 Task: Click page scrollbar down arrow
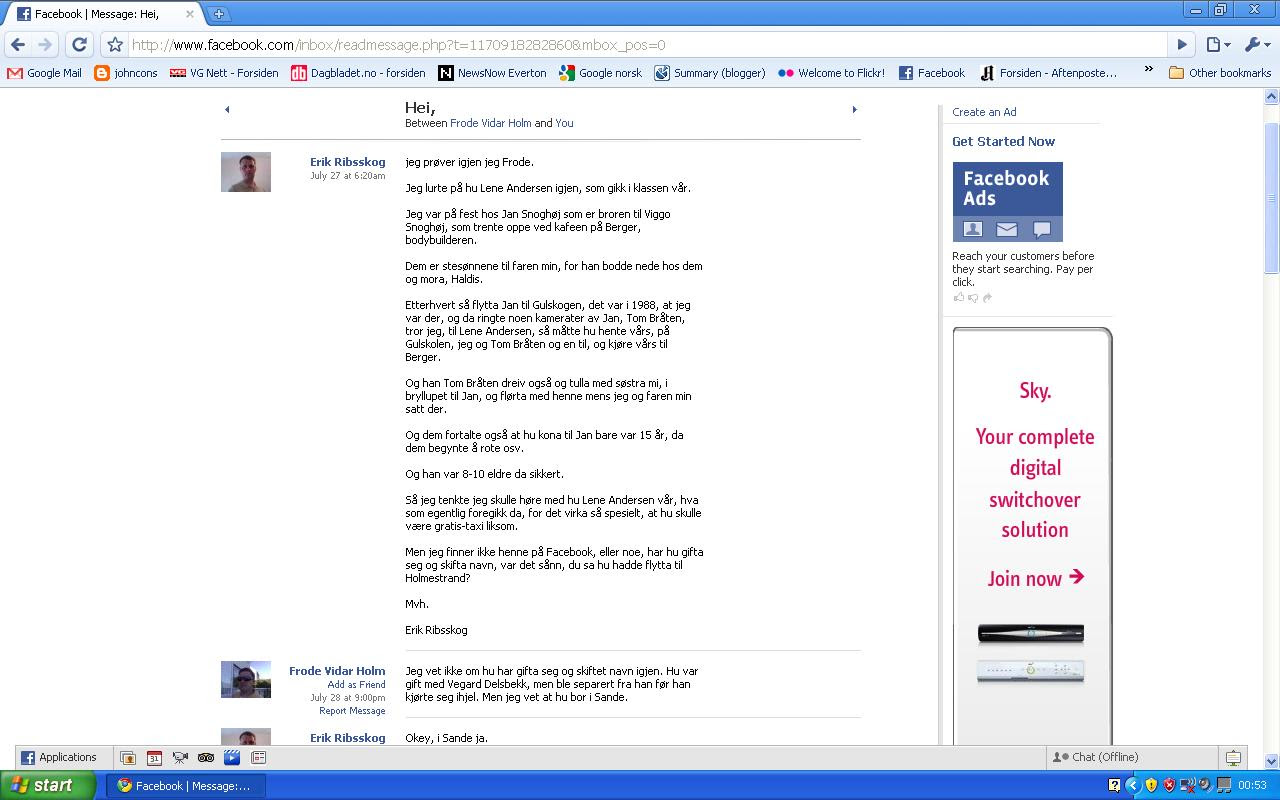click(x=1272, y=762)
